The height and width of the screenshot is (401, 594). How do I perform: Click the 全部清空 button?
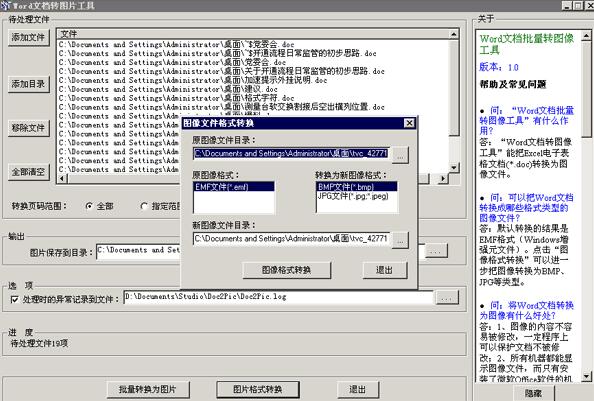coord(28,172)
